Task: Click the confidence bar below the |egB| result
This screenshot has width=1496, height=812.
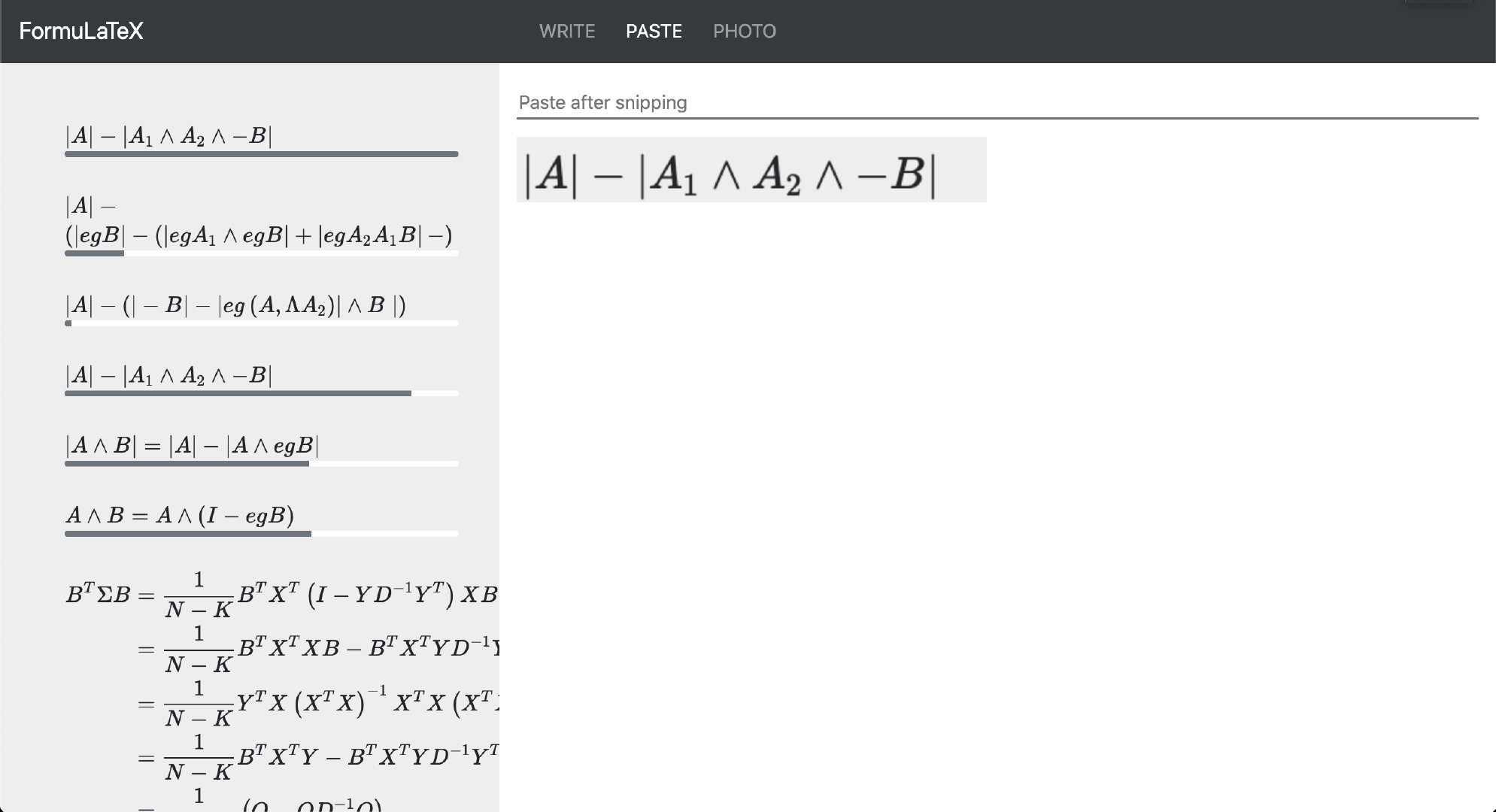Action: click(x=261, y=253)
